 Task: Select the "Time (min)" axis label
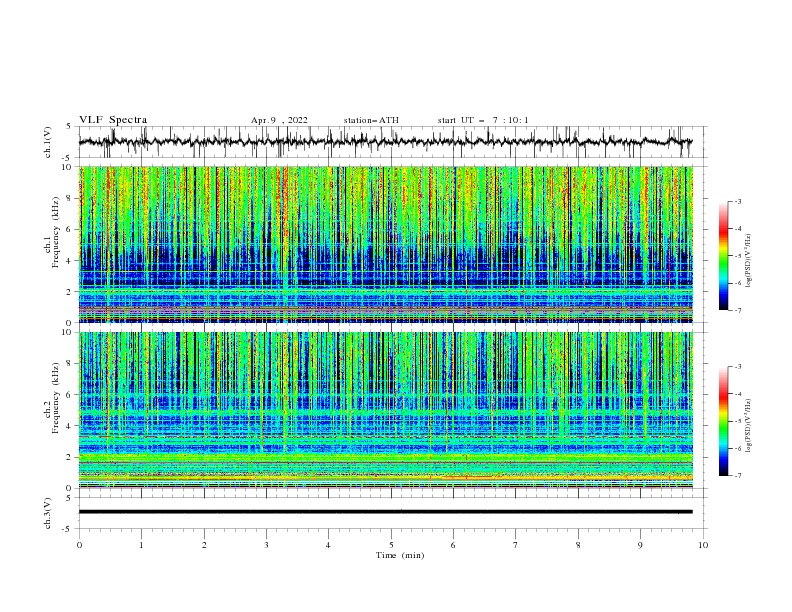[x=400, y=555]
